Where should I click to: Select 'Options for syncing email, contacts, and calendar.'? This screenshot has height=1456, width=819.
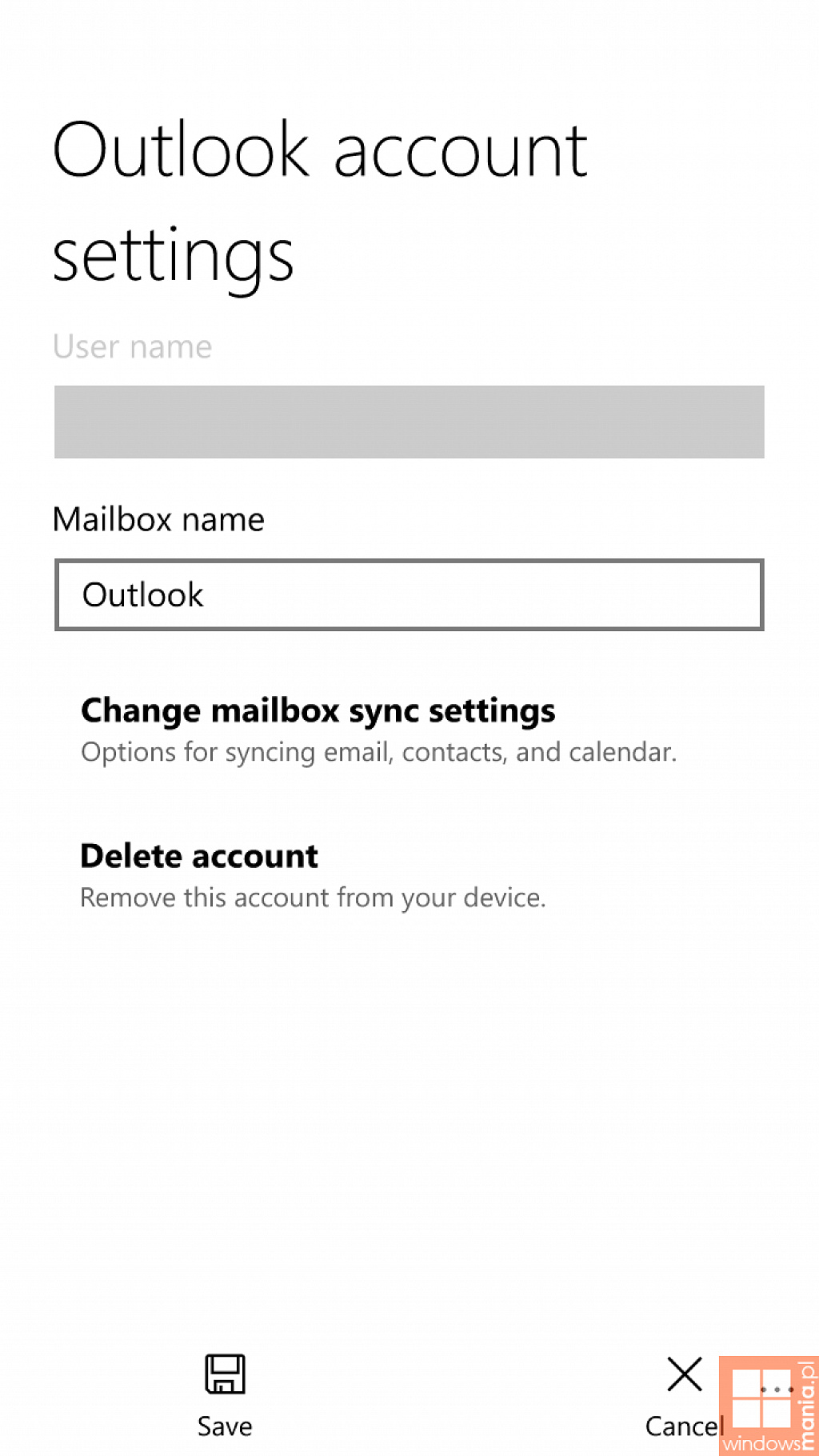click(378, 753)
